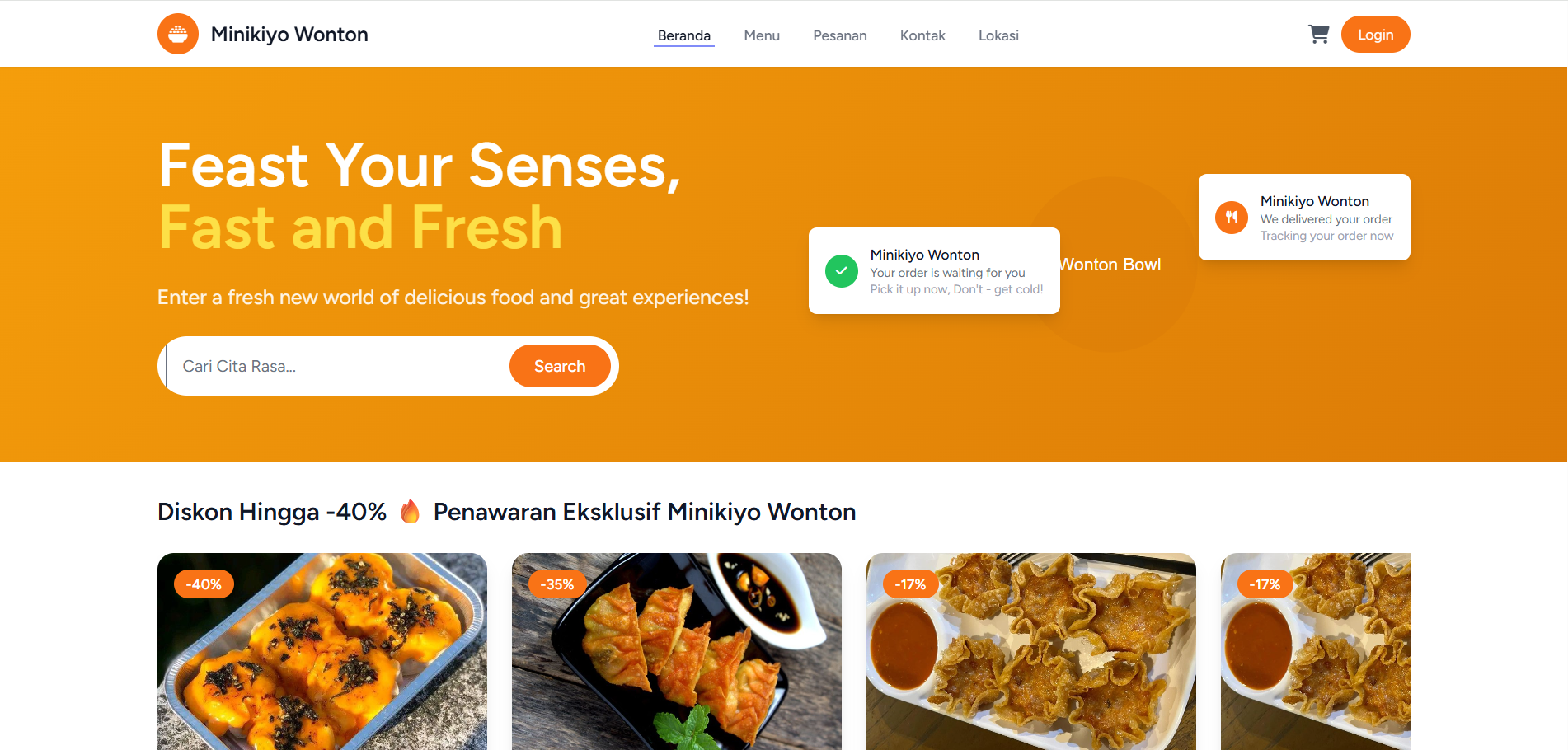This screenshot has height=750, width=1568.
Task: Click the green checkmark icon on order card
Action: pos(842,271)
